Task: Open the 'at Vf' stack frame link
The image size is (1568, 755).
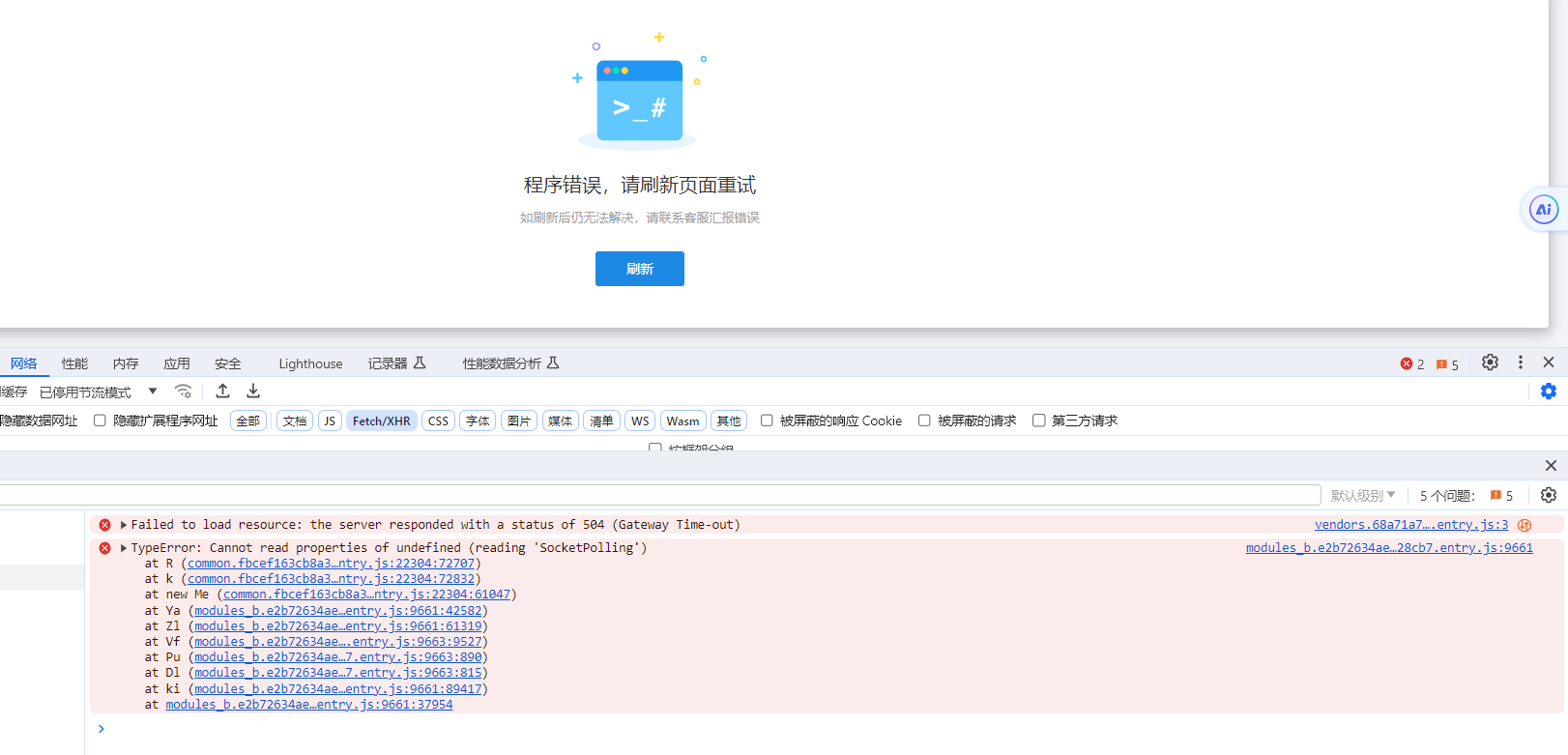Action: [x=338, y=642]
